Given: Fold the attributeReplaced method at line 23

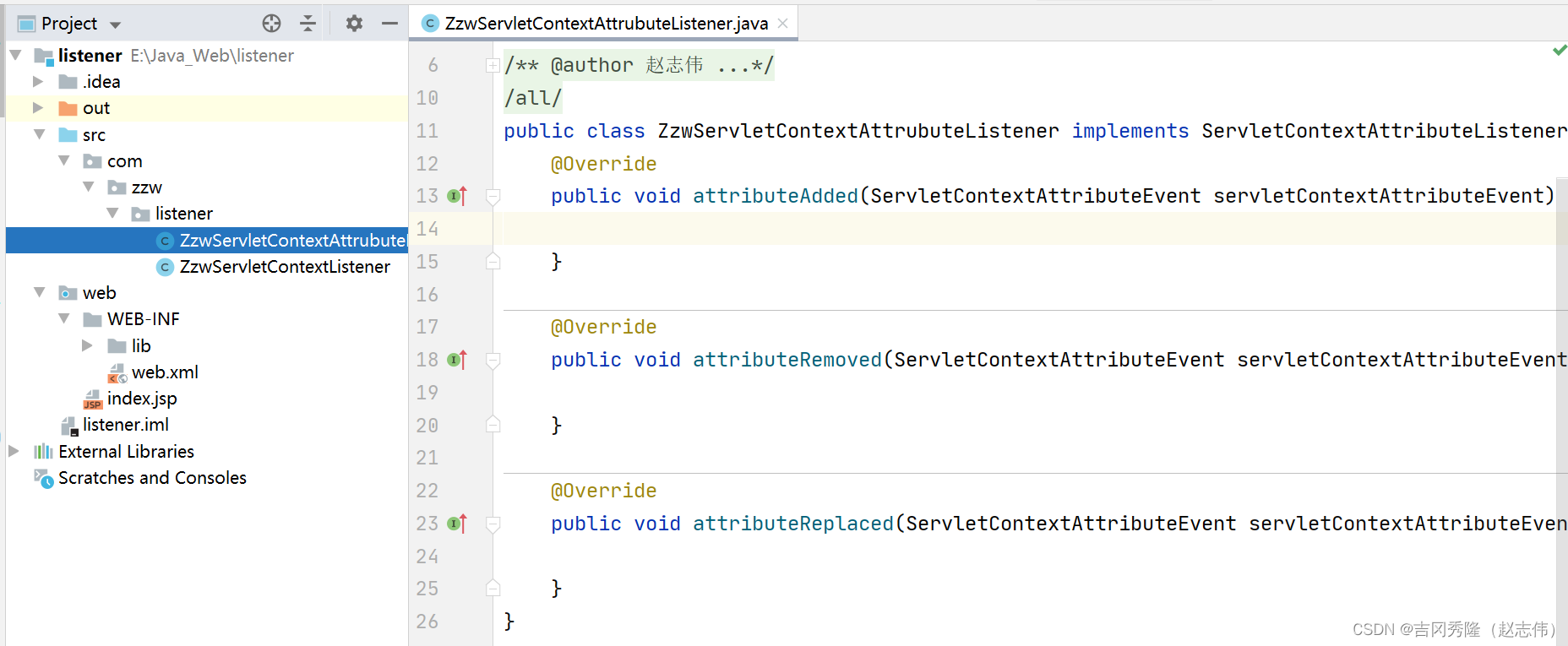Looking at the screenshot, I should (x=493, y=524).
